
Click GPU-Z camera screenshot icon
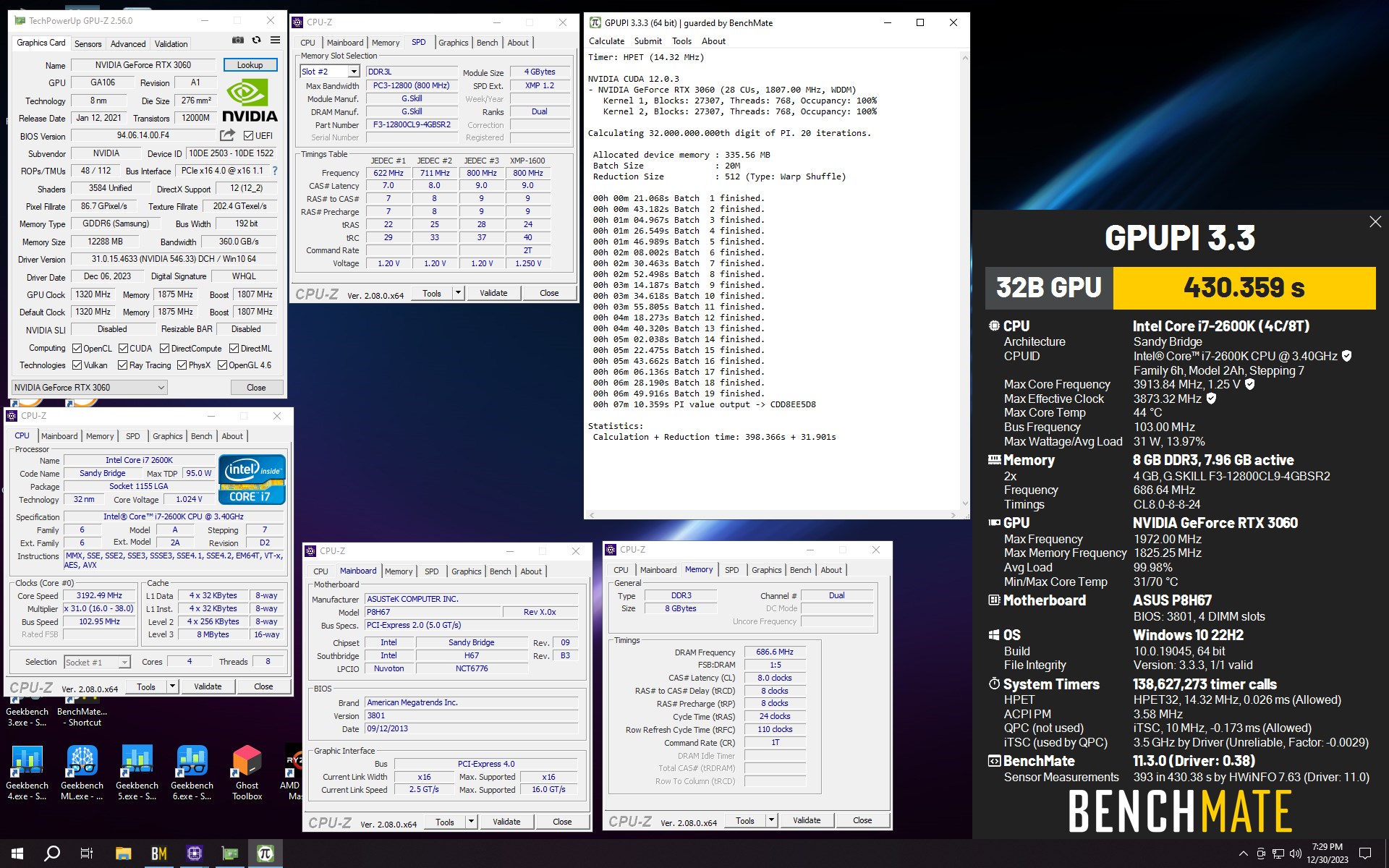click(237, 41)
